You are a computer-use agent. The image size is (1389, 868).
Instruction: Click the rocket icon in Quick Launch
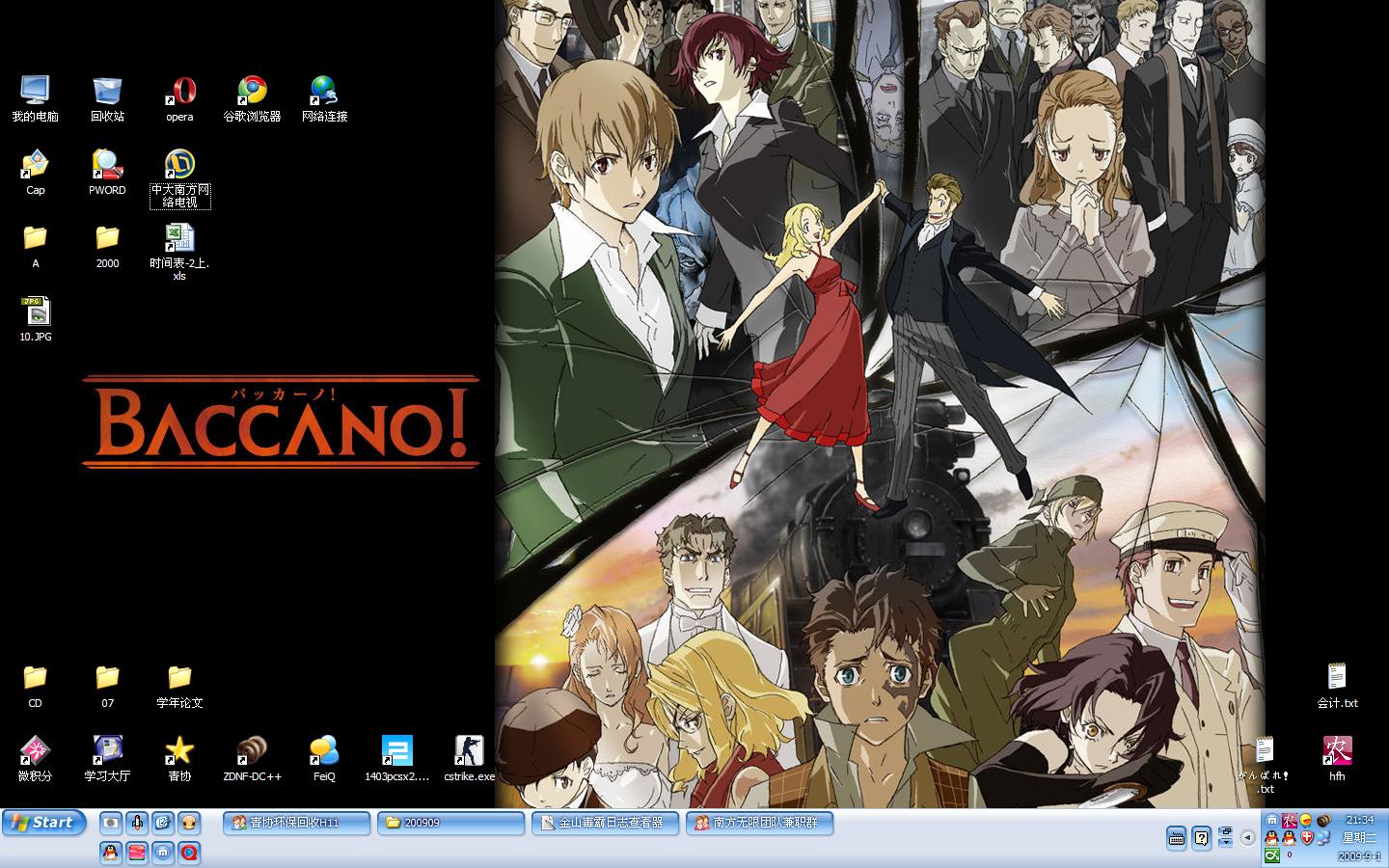pyautogui.click(x=137, y=823)
